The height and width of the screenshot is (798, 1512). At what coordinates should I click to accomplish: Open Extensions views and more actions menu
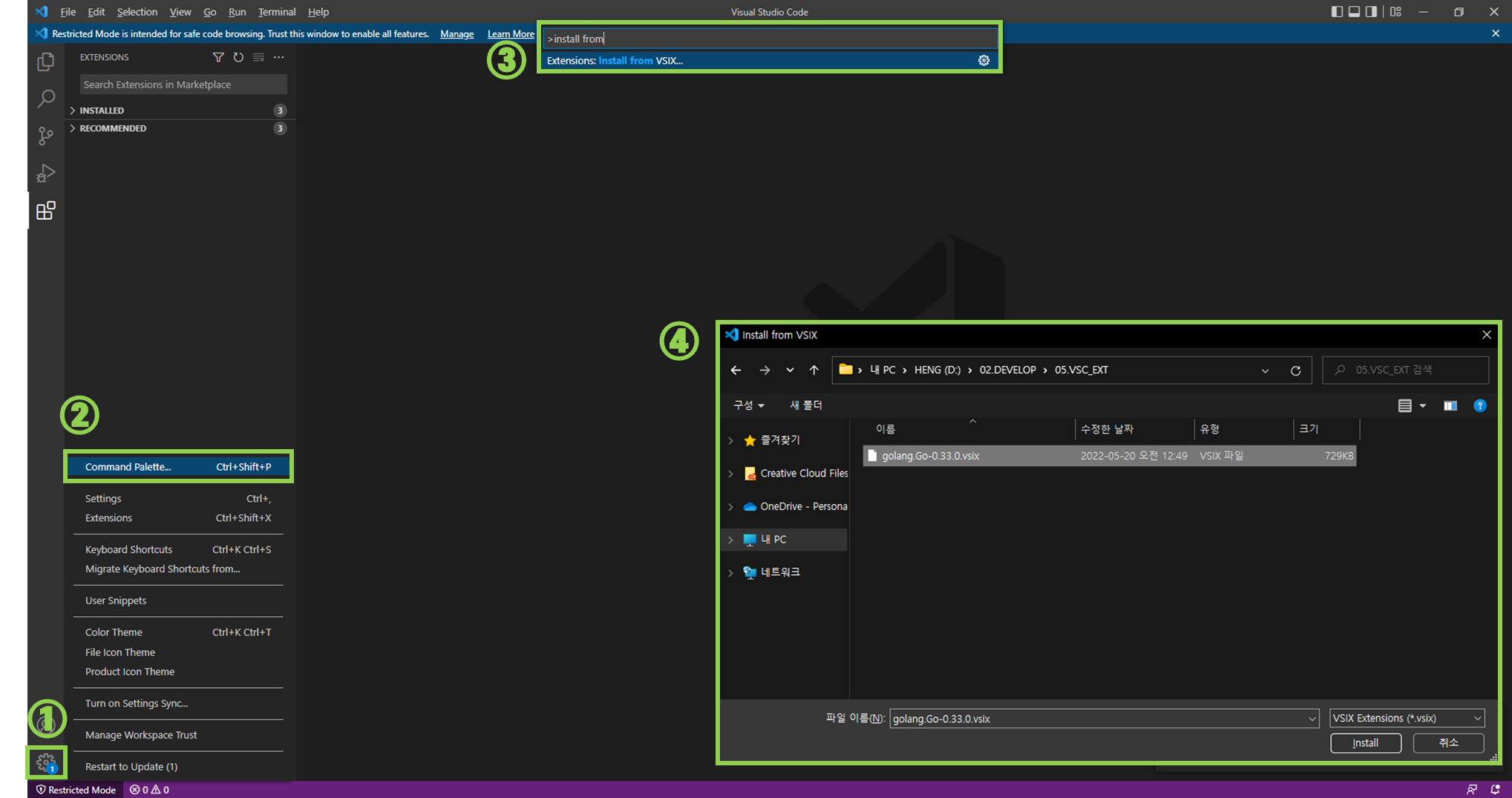[x=278, y=57]
